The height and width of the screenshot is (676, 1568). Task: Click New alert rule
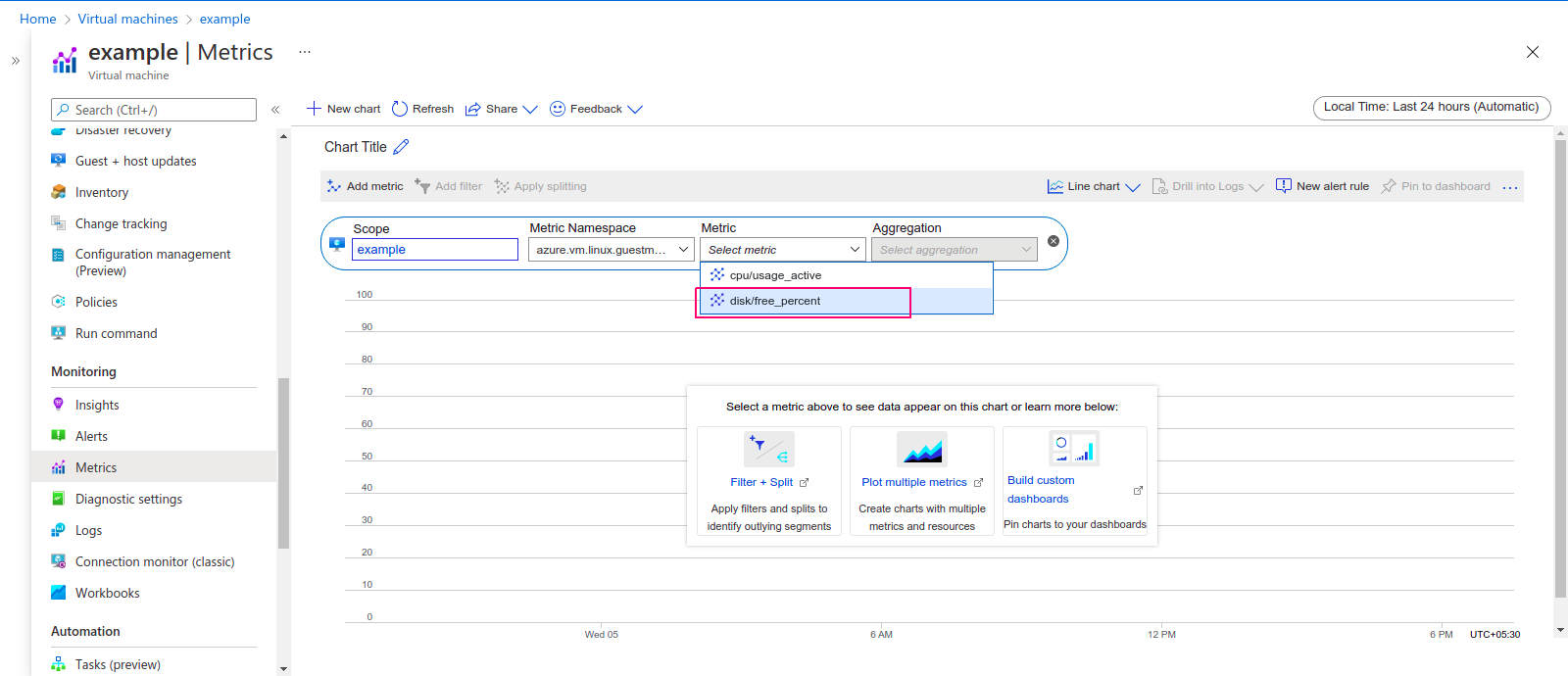[x=1322, y=186]
